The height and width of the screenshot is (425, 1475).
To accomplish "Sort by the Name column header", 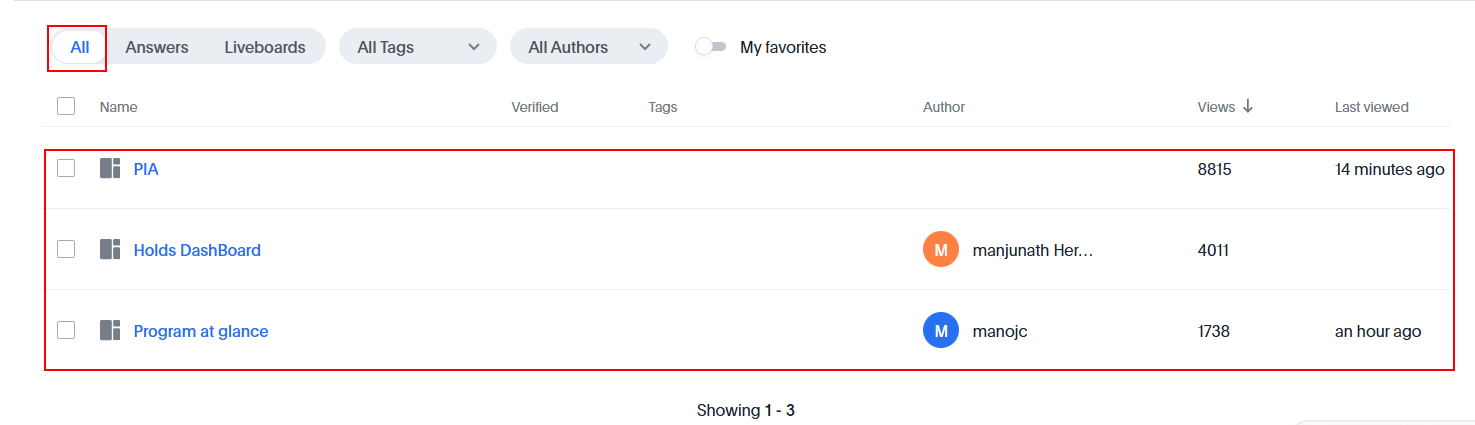I will (119, 107).
